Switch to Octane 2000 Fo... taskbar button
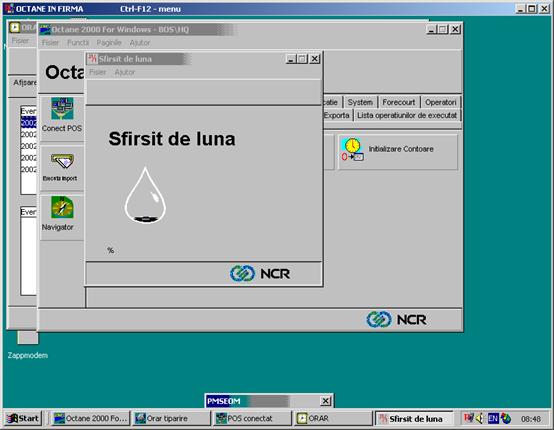The height and width of the screenshot is (430, 554). click(x=91, y=418)
